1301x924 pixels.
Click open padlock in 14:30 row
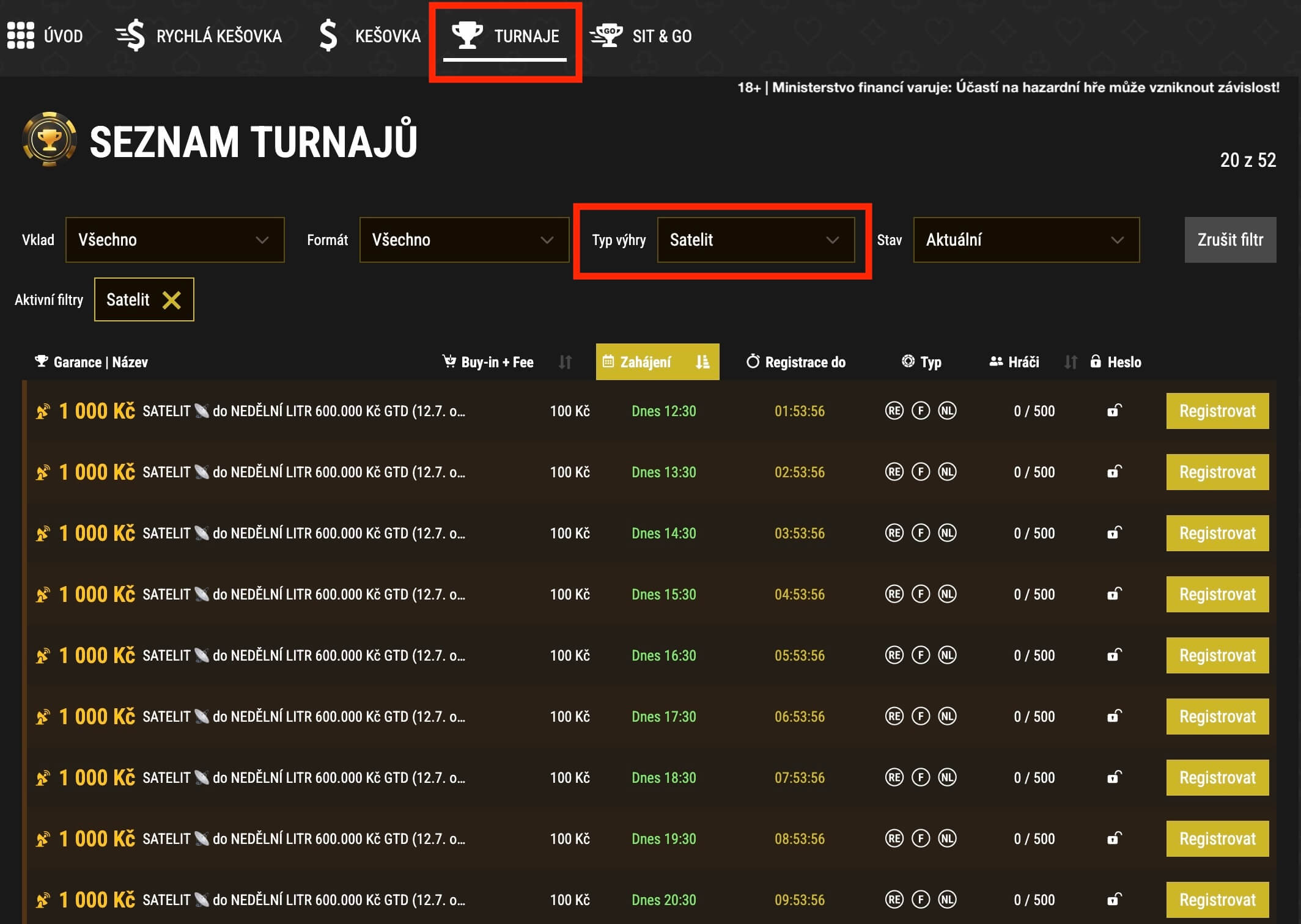point(1114,532)
